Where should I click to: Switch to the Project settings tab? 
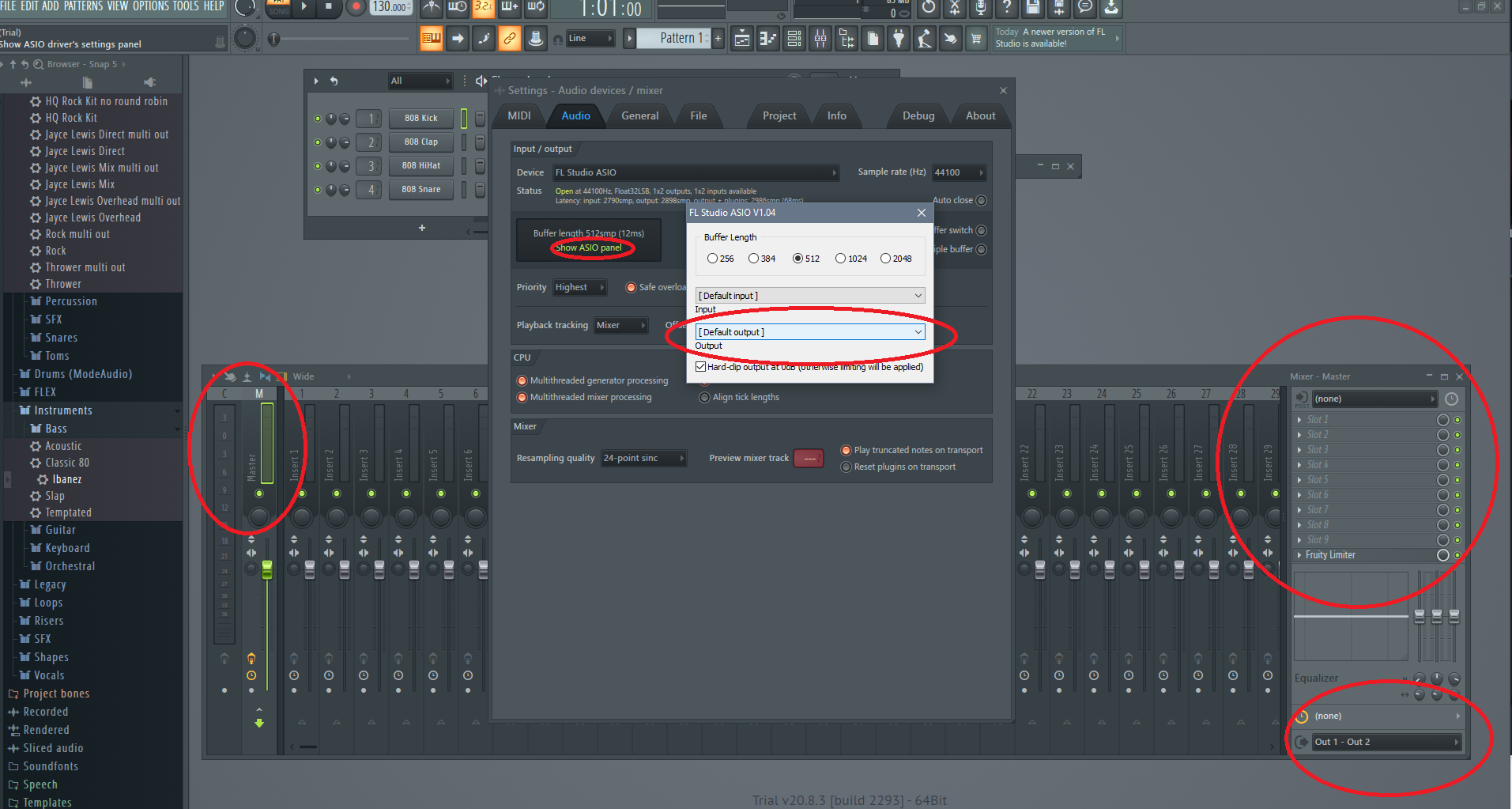click(x=779, y=115)
